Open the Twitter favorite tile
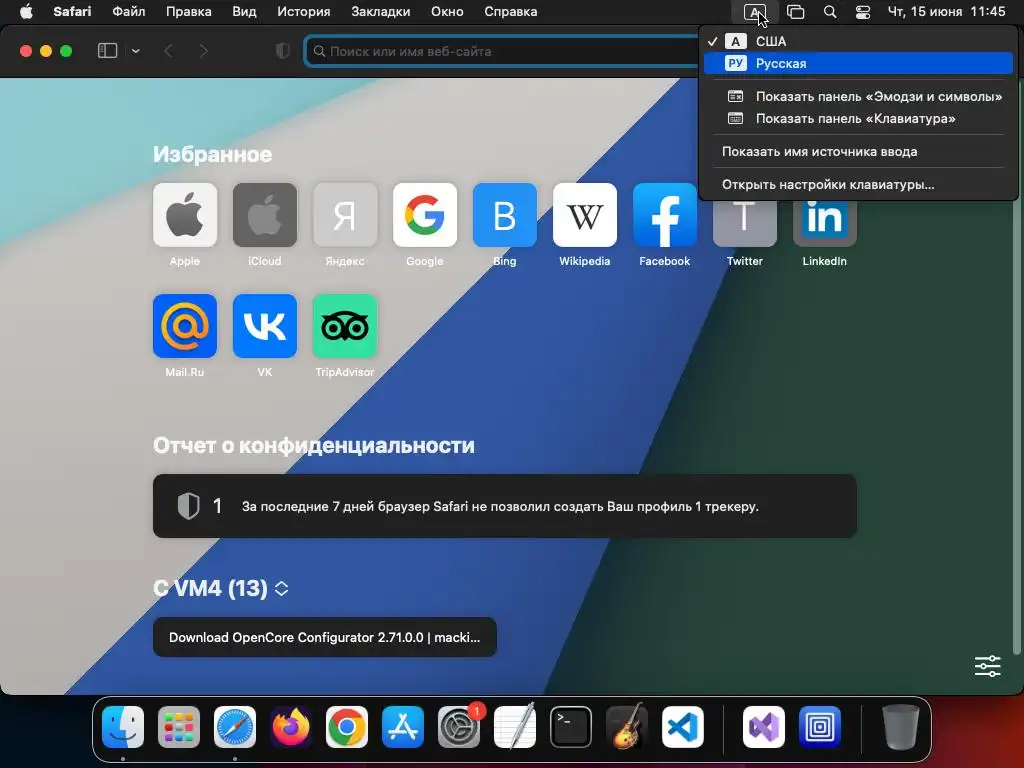This screenshot has width=1024, height=768. 744,223
